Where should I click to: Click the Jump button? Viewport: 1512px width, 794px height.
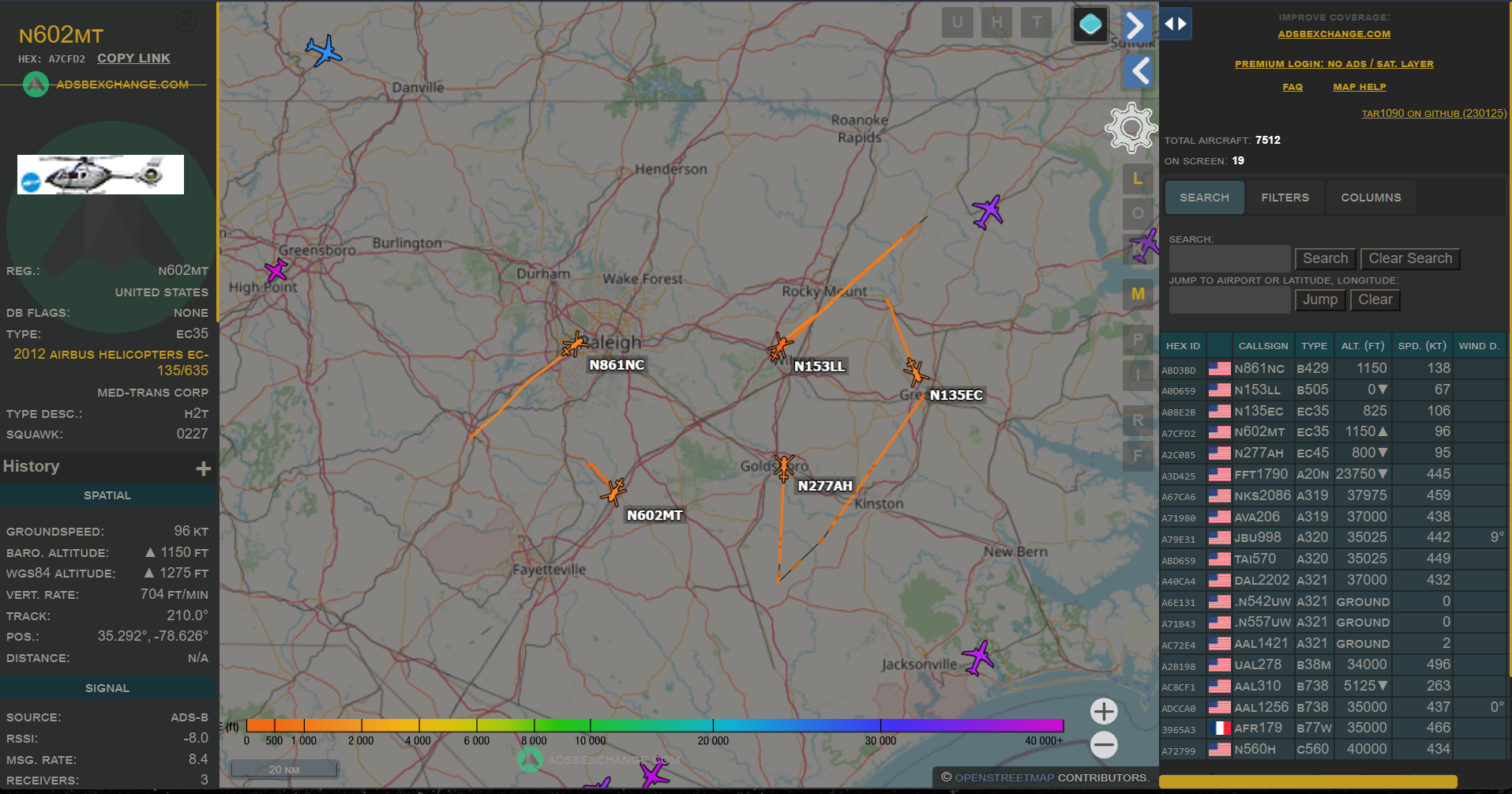pyautogui.click(x=1320, y=300)
